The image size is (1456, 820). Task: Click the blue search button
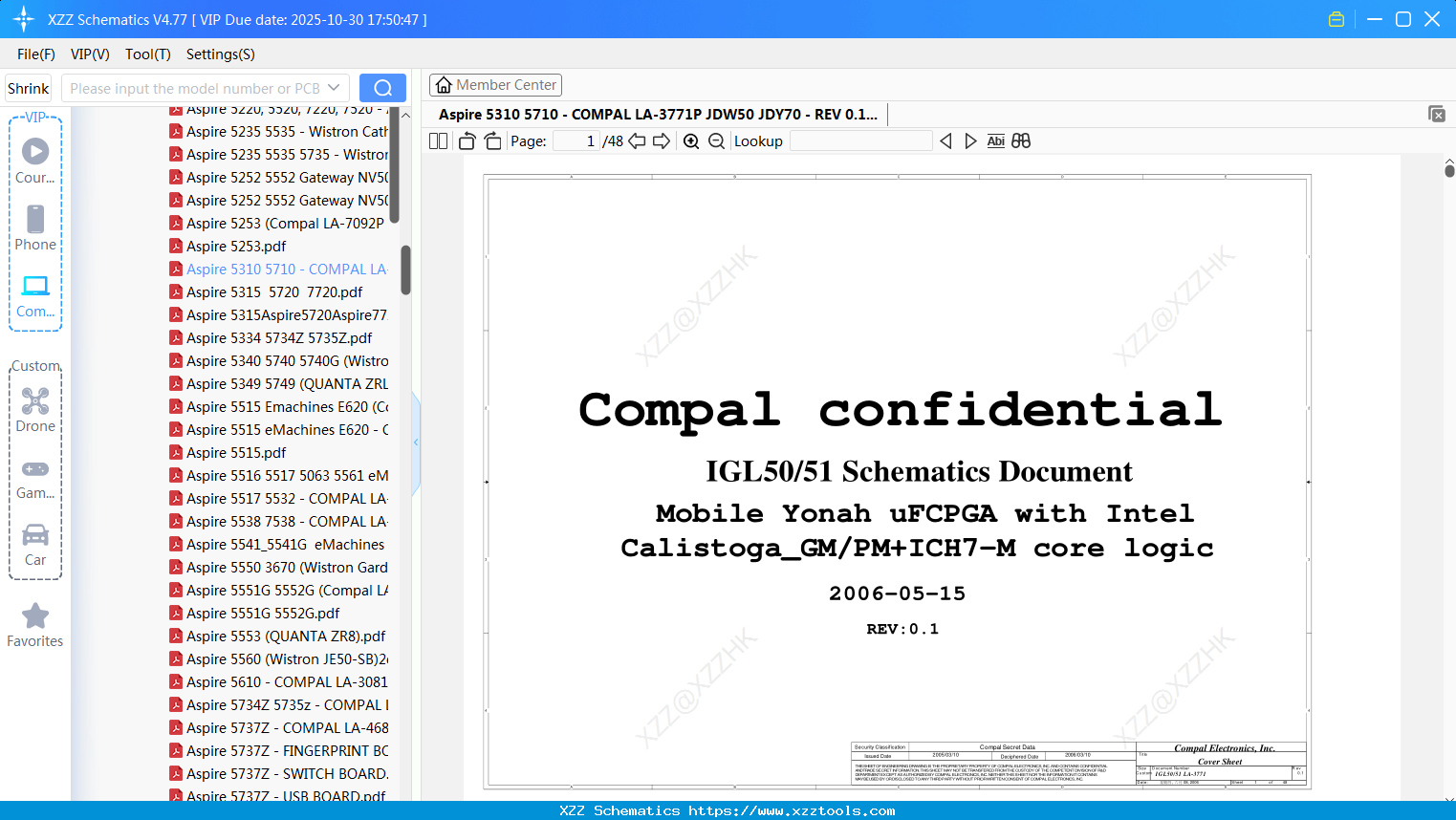pos(382,88)
